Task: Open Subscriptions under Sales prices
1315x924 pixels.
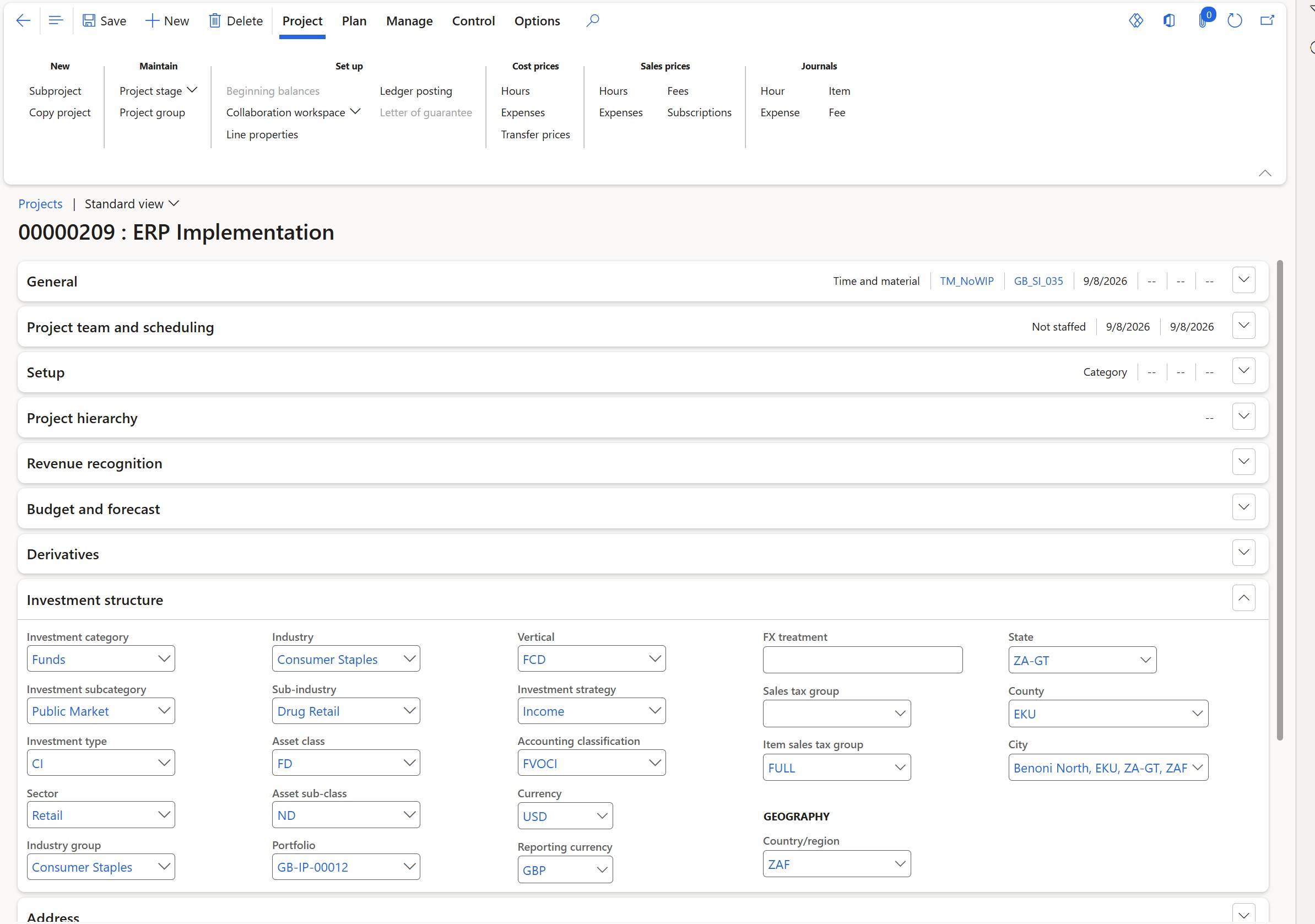Action: 699,112
